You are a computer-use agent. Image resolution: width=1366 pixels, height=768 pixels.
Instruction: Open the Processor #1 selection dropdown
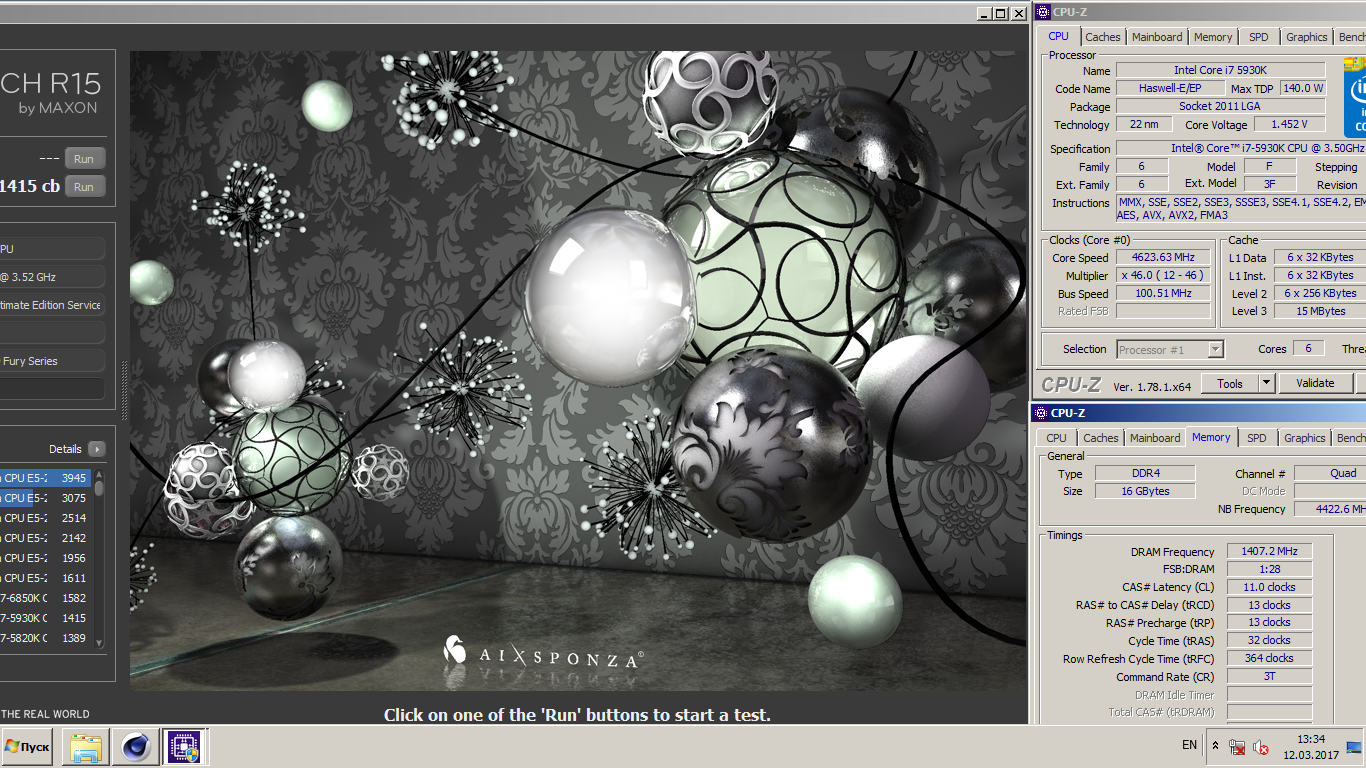[x=1215, y=349]
